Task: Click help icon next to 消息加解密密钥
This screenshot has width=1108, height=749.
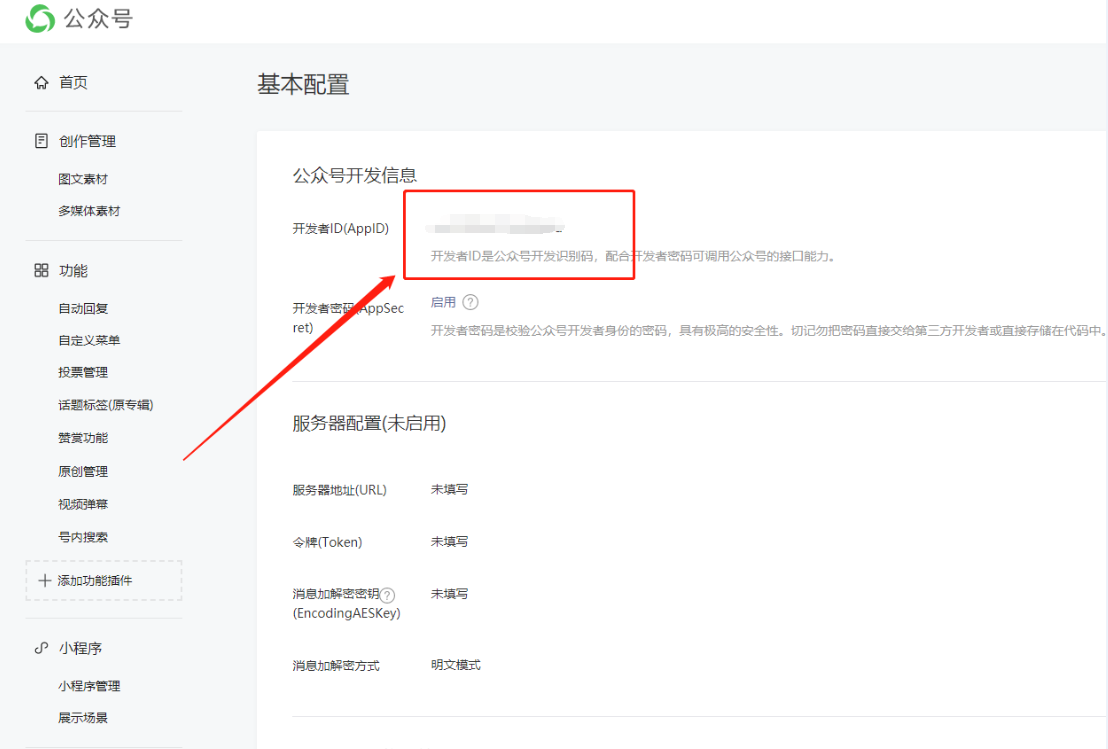Action: point(387,595)
